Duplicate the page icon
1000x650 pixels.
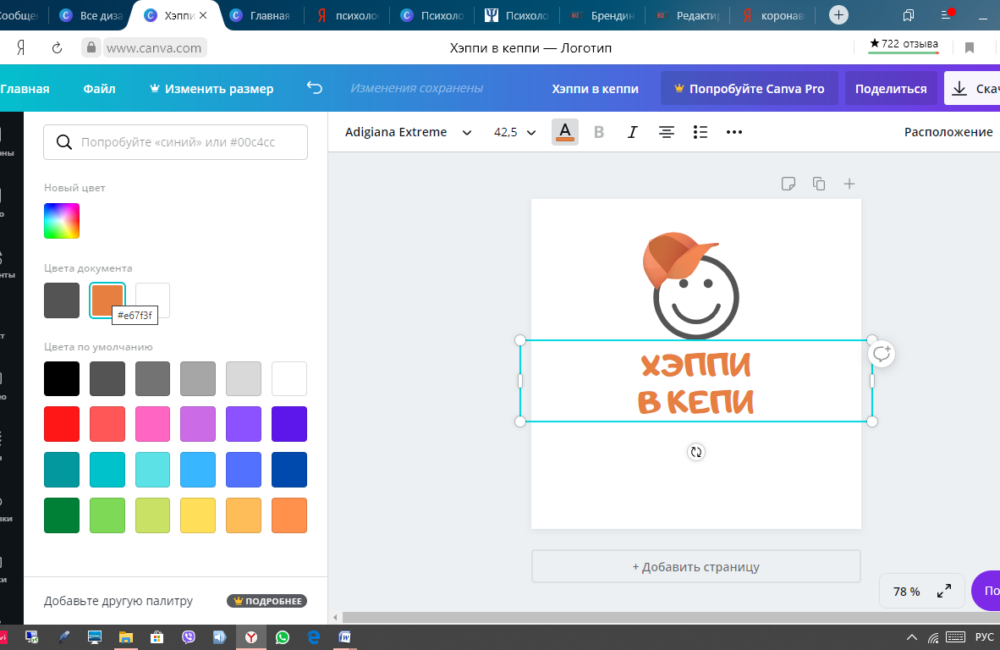coord(819,184)
